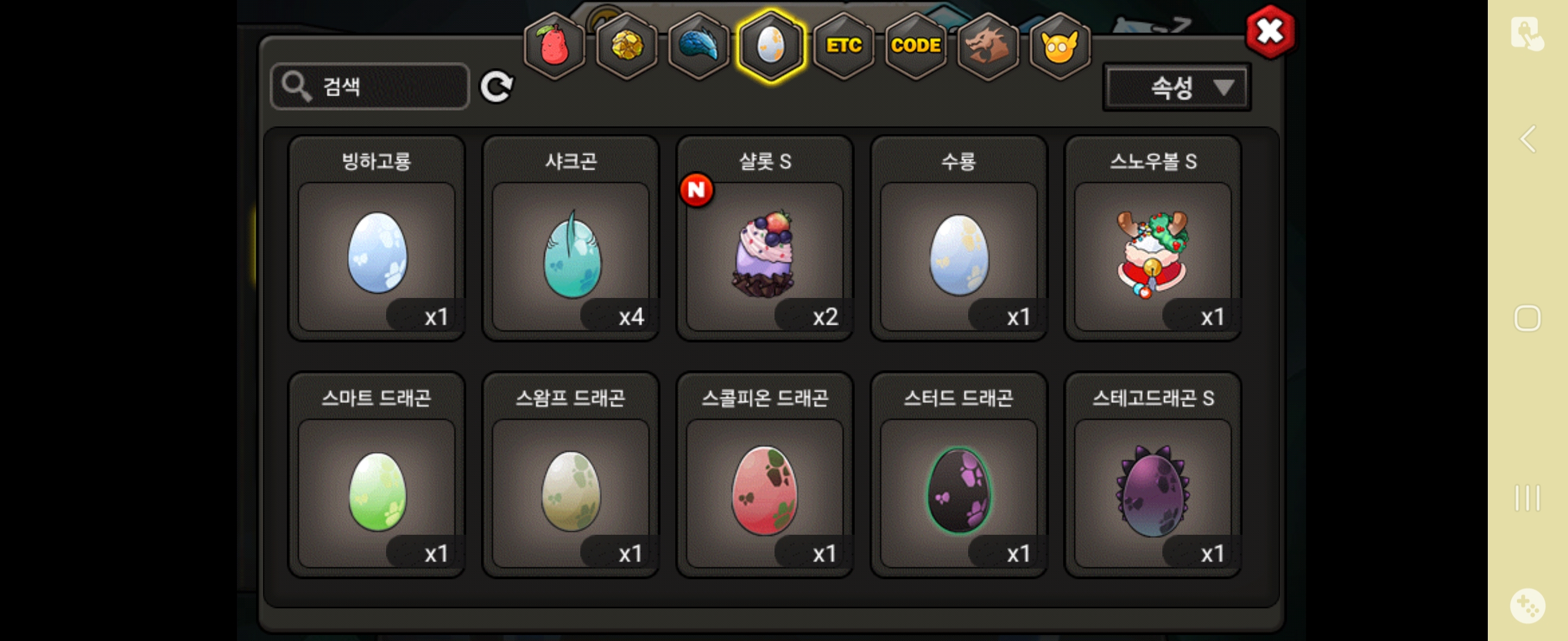Select the yellow owl mask category

tap(1060, 46)
